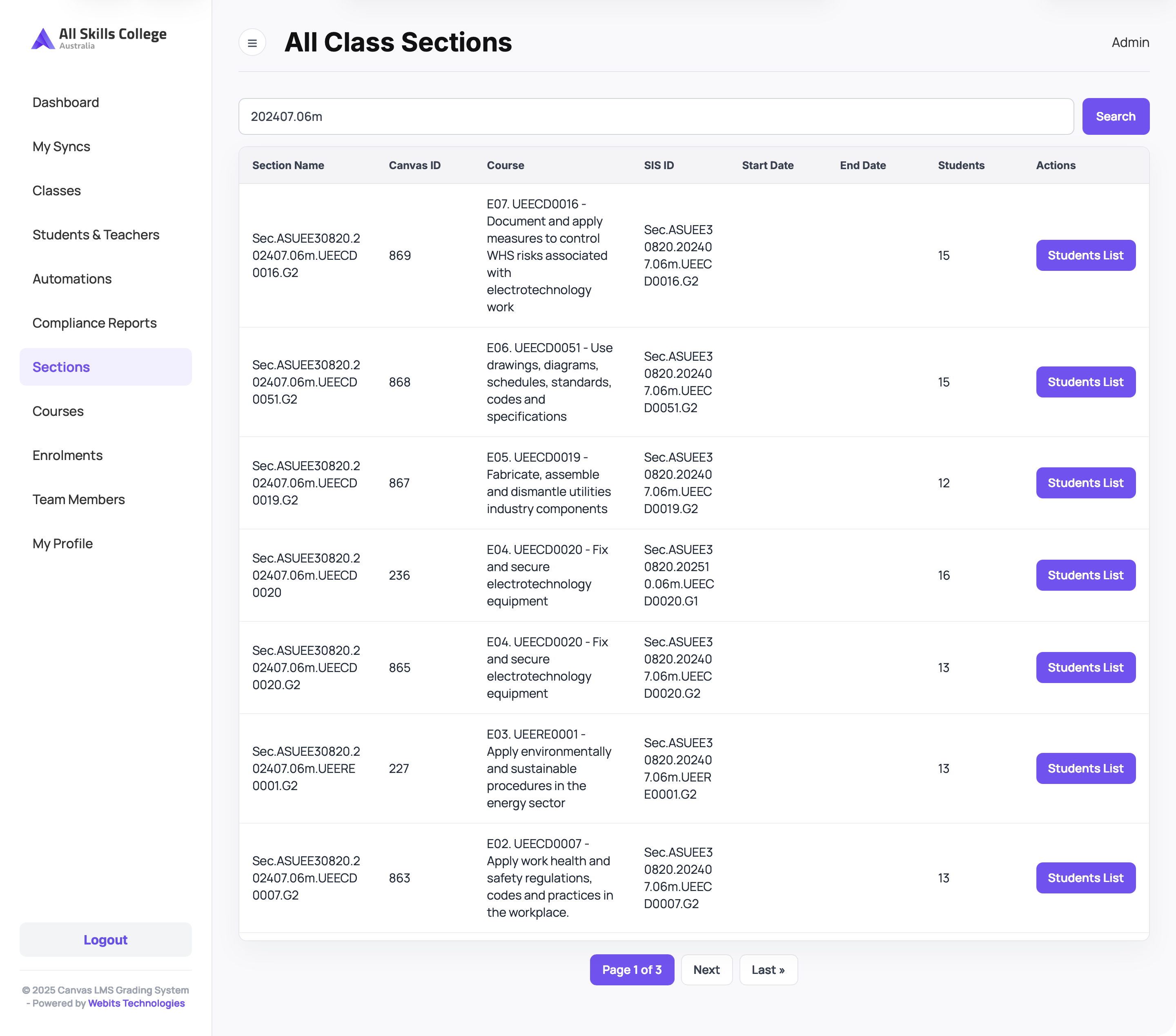Click the E07. UEECD0016 course description
The height and width of the screenshot is (1036, 1176).
click(x=547, y=256)
